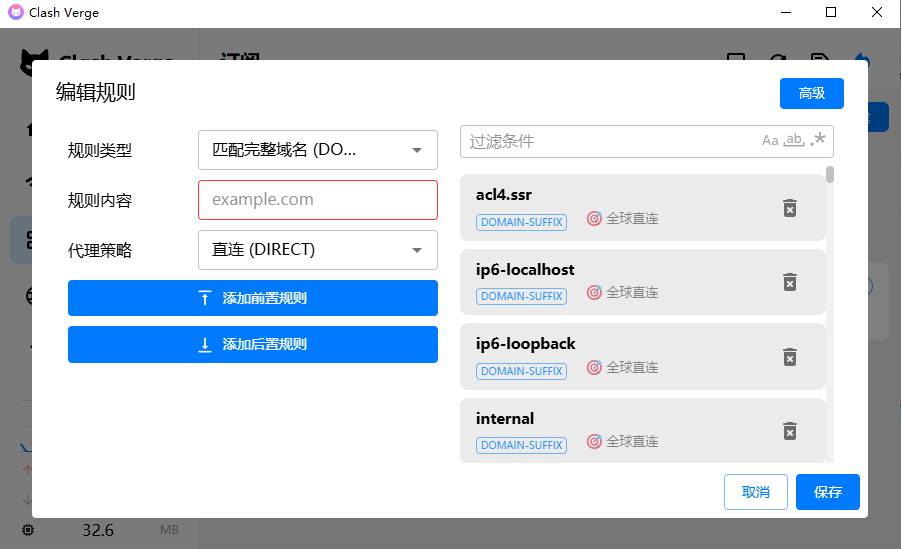Click DOMAIN-SUFFIX tag of ip6-loopback
The image size is (901, 549).
521,371
